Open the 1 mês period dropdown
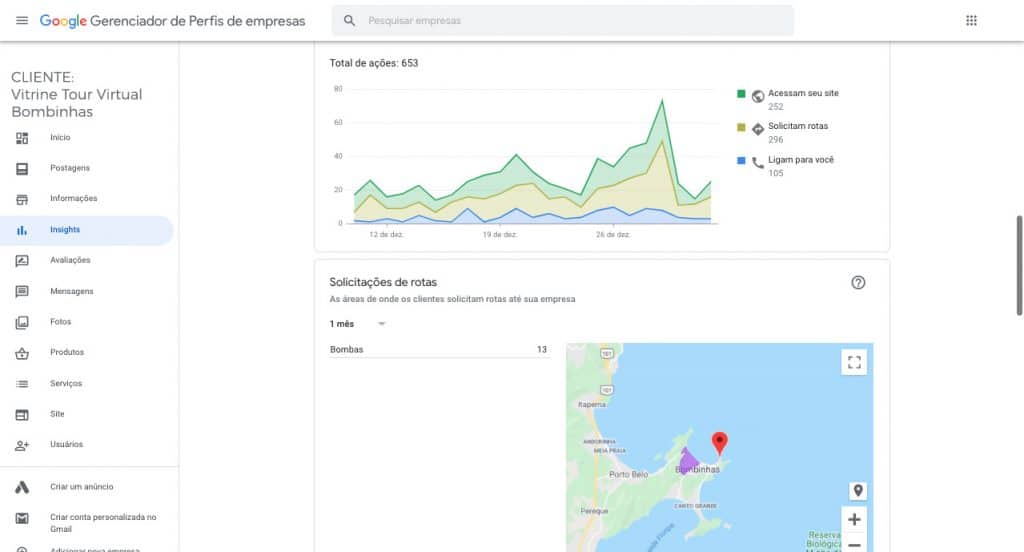Viewport: 1024px width, 552px height. click(357, 323)
